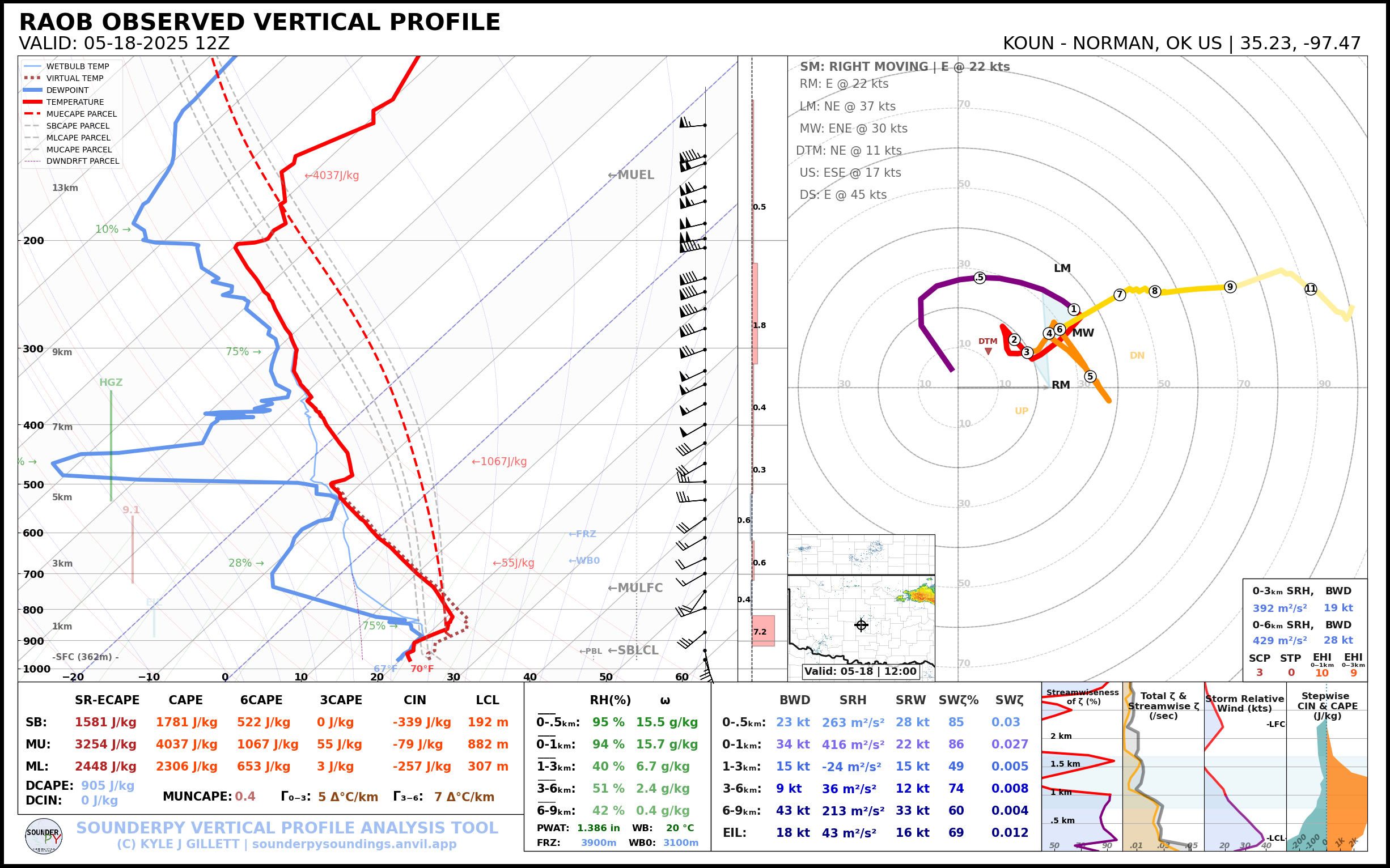
Task: Click the TEMPERATURE legend entry
Action: (x=75, y=102)
